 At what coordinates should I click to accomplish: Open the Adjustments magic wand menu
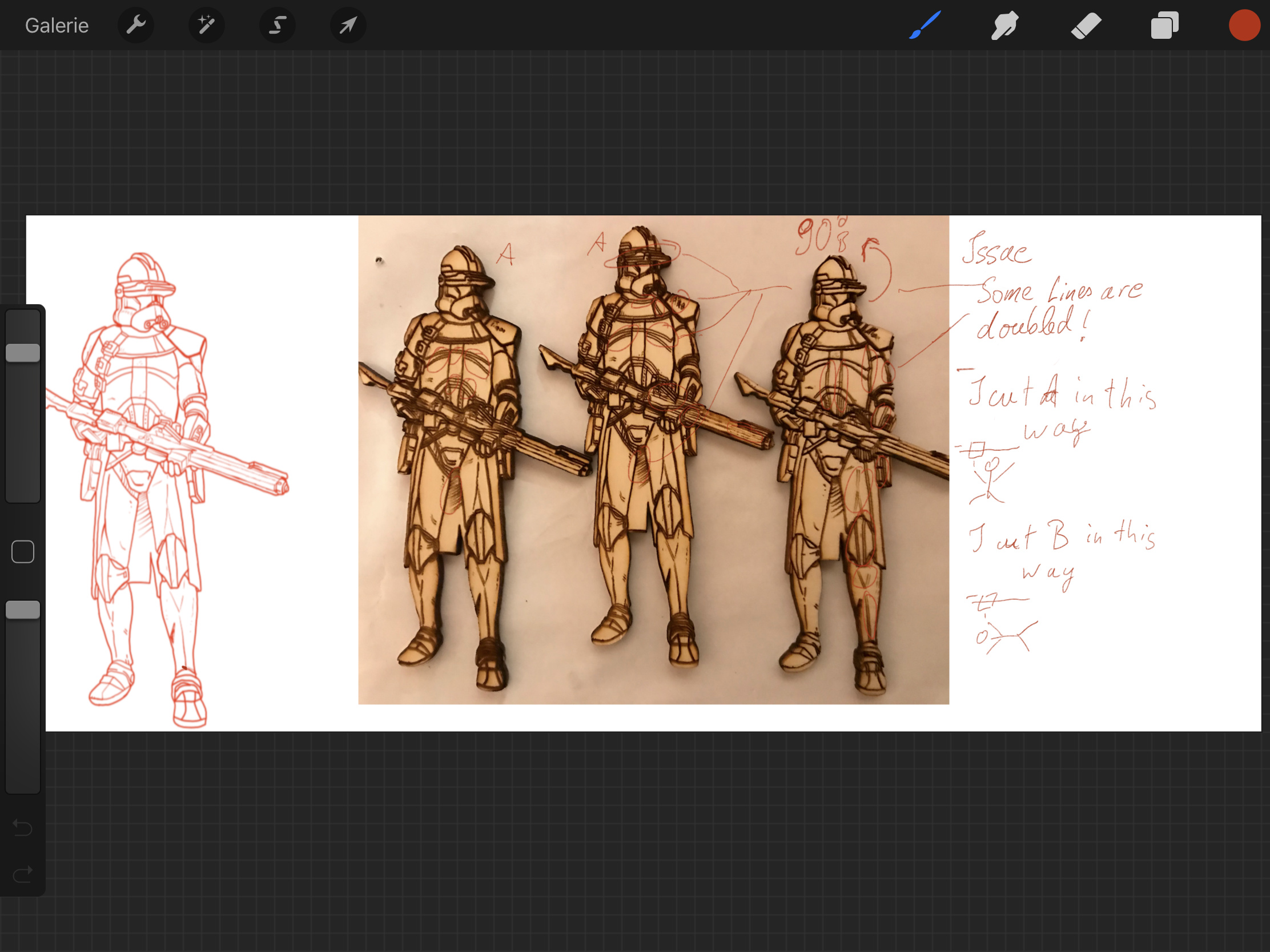click(206, 25)
